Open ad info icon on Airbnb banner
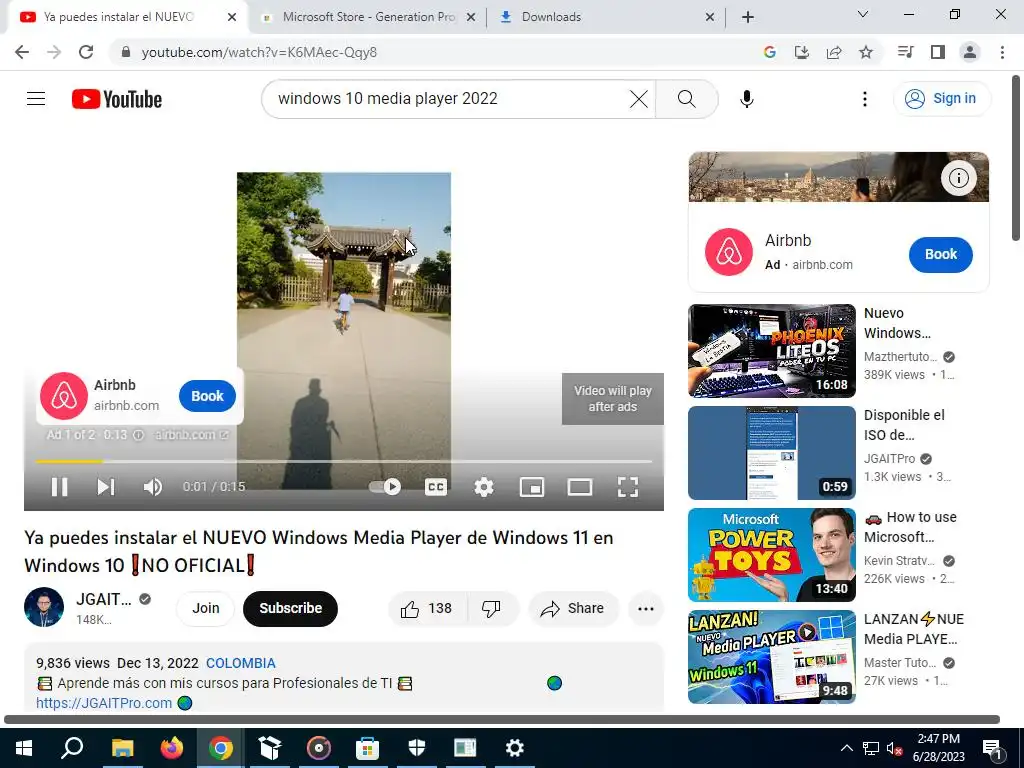The width and height of the screenshot is (1024, 768). [959, 178]
